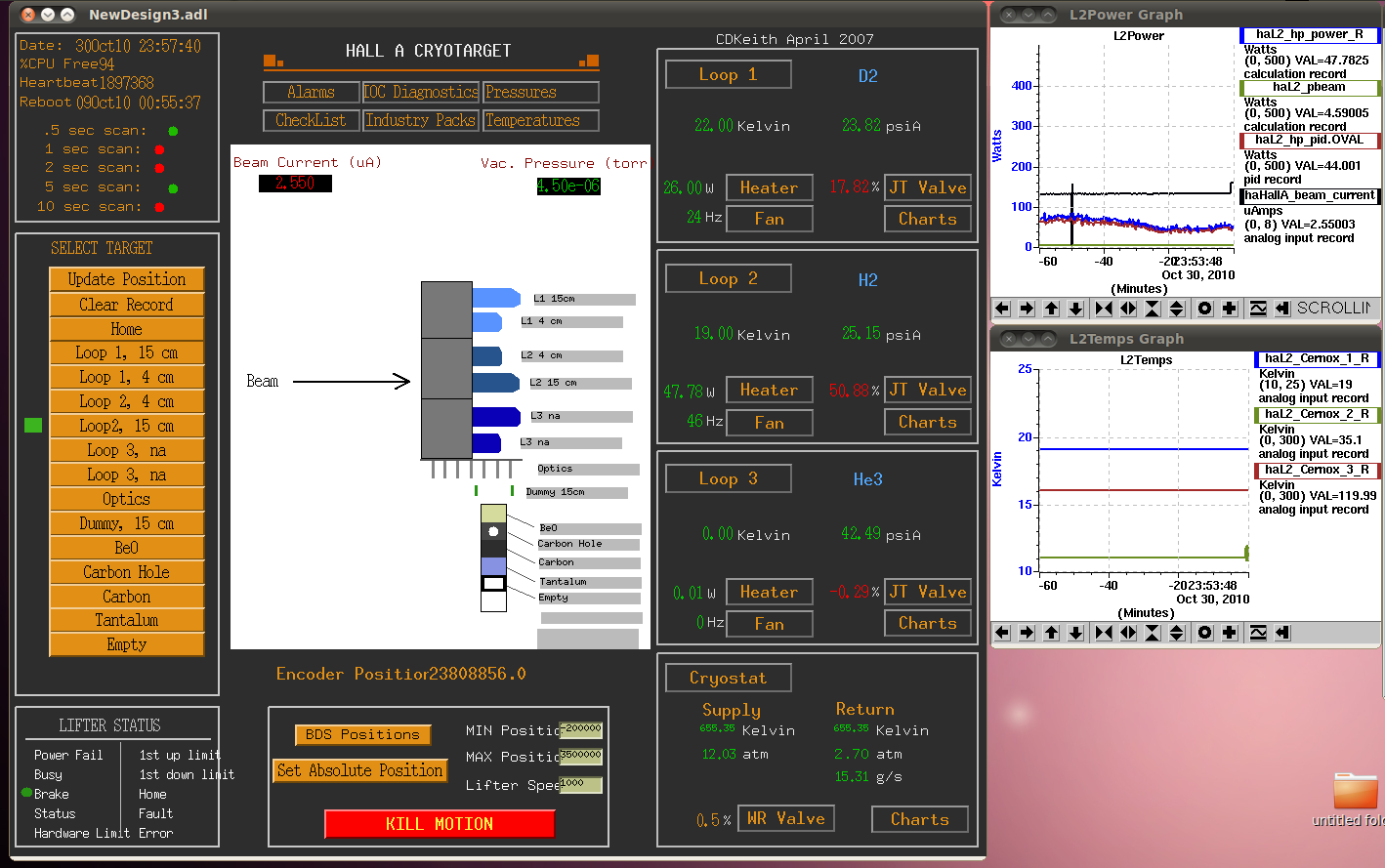The width and height of the screenshot is (1385, 868).
Task: Compress the vertical axis in L2Temps Graph
Action: 1153,633
